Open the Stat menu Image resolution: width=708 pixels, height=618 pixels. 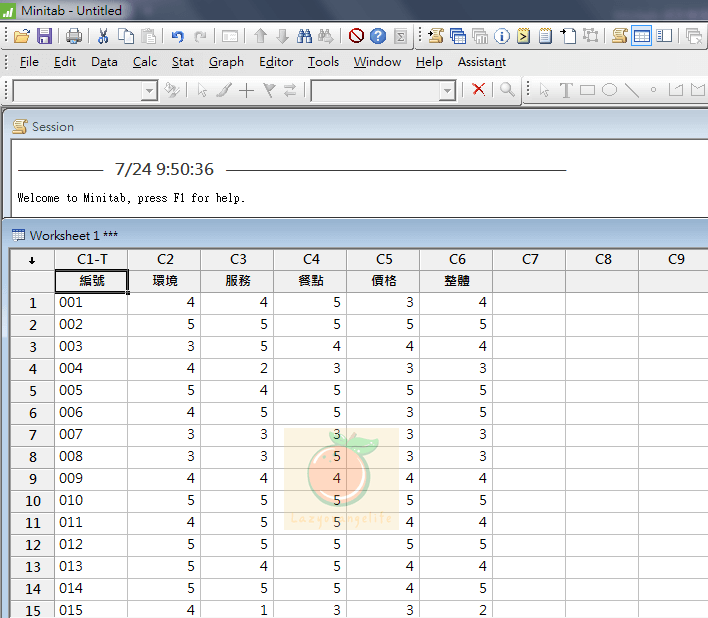182,62
